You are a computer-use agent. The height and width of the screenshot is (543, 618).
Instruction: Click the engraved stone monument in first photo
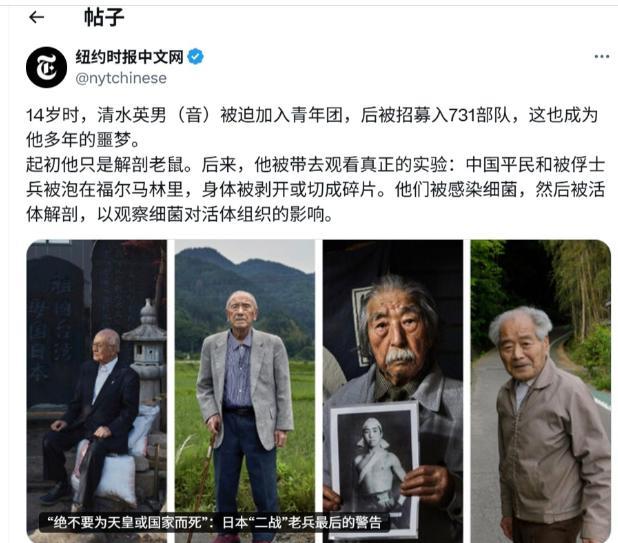point(55,327)
